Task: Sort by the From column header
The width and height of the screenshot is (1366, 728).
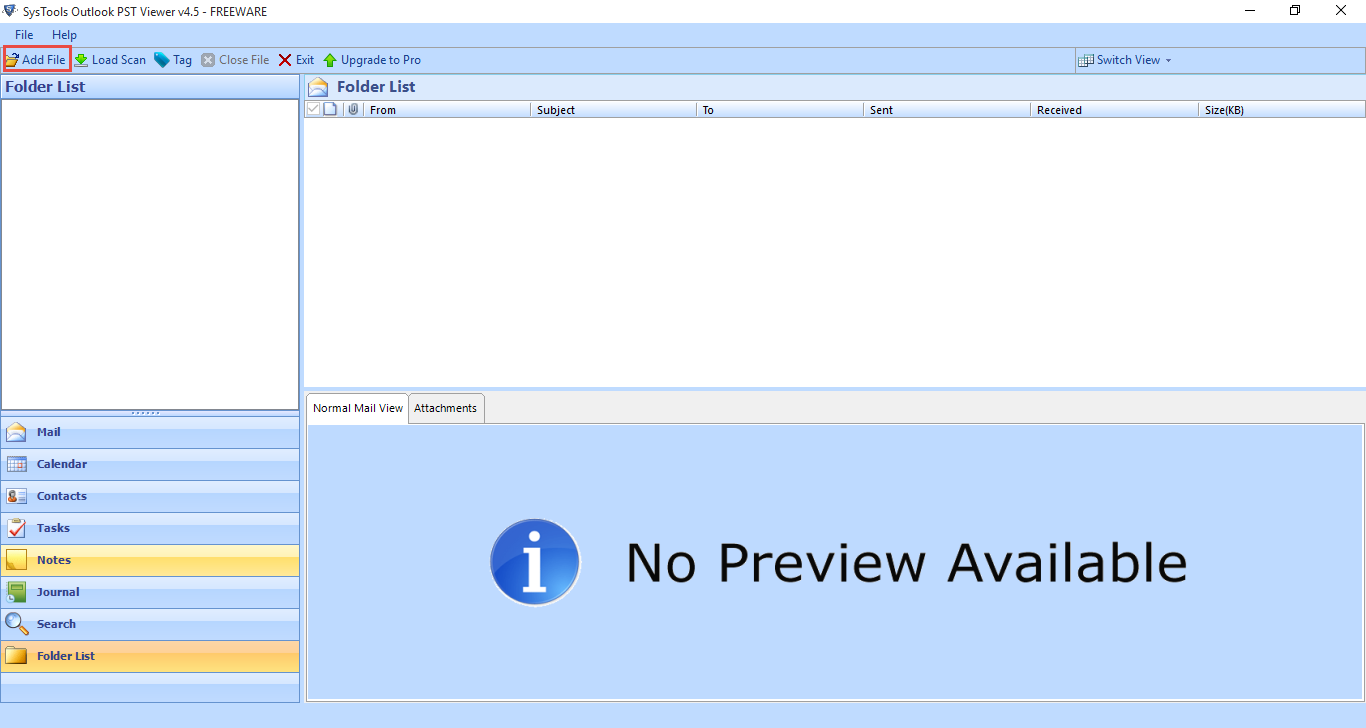Action: point(446,110)
